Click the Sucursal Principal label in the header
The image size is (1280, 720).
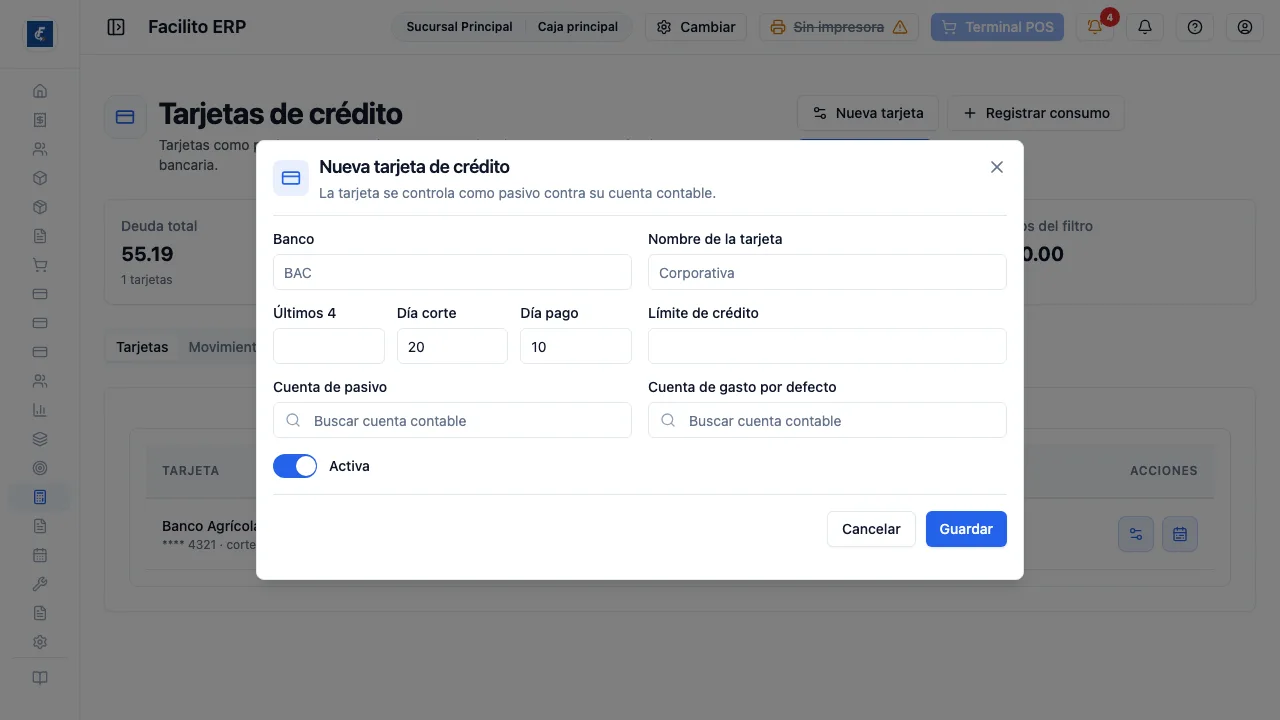[459, 27]
